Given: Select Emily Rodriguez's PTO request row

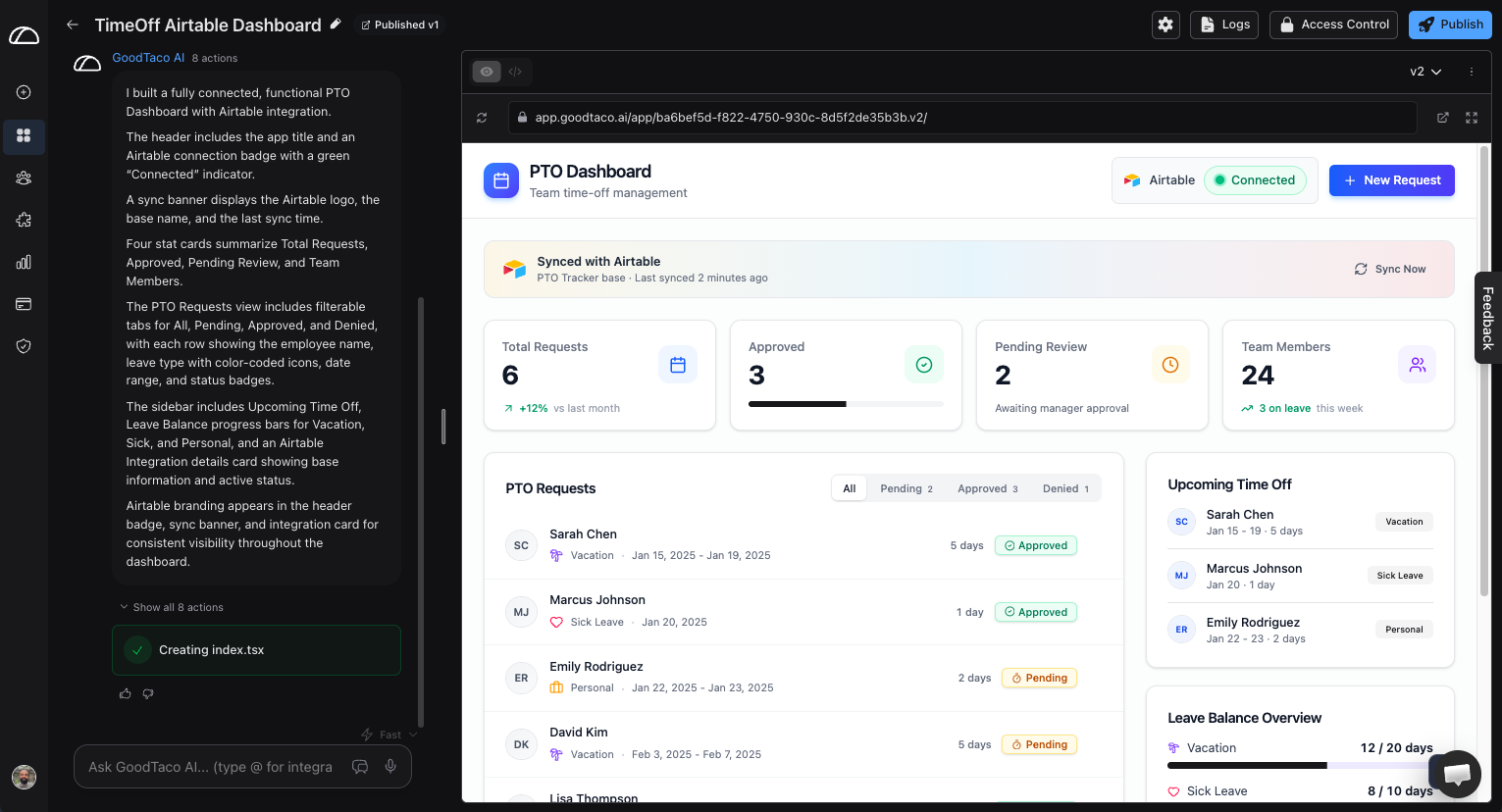Looking at the screenshot, I should point(803,678).
